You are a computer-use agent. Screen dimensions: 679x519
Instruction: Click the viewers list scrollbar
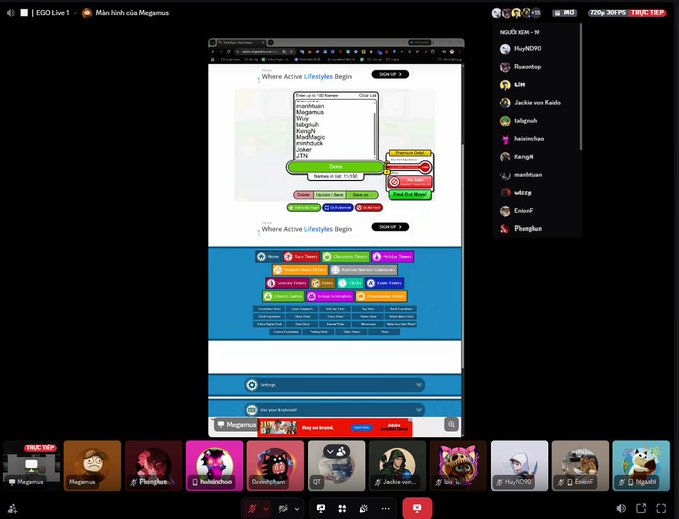tap(580, 87)
